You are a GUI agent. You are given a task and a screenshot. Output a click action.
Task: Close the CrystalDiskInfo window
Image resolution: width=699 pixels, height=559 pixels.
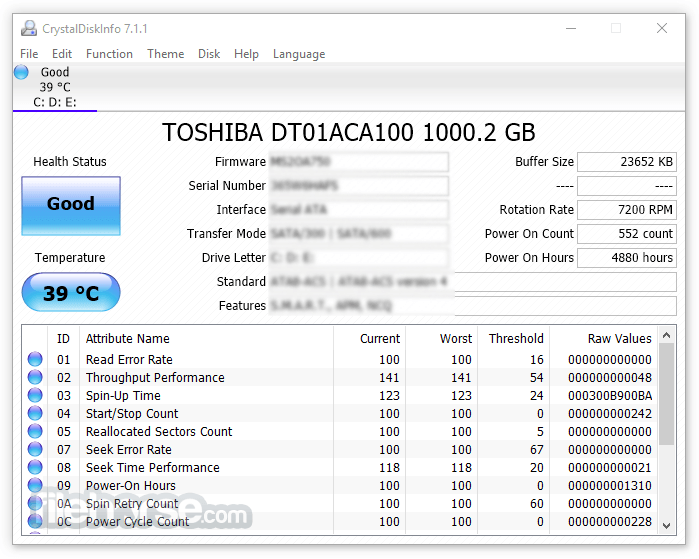pyautogui.click(x=662, y=28)
